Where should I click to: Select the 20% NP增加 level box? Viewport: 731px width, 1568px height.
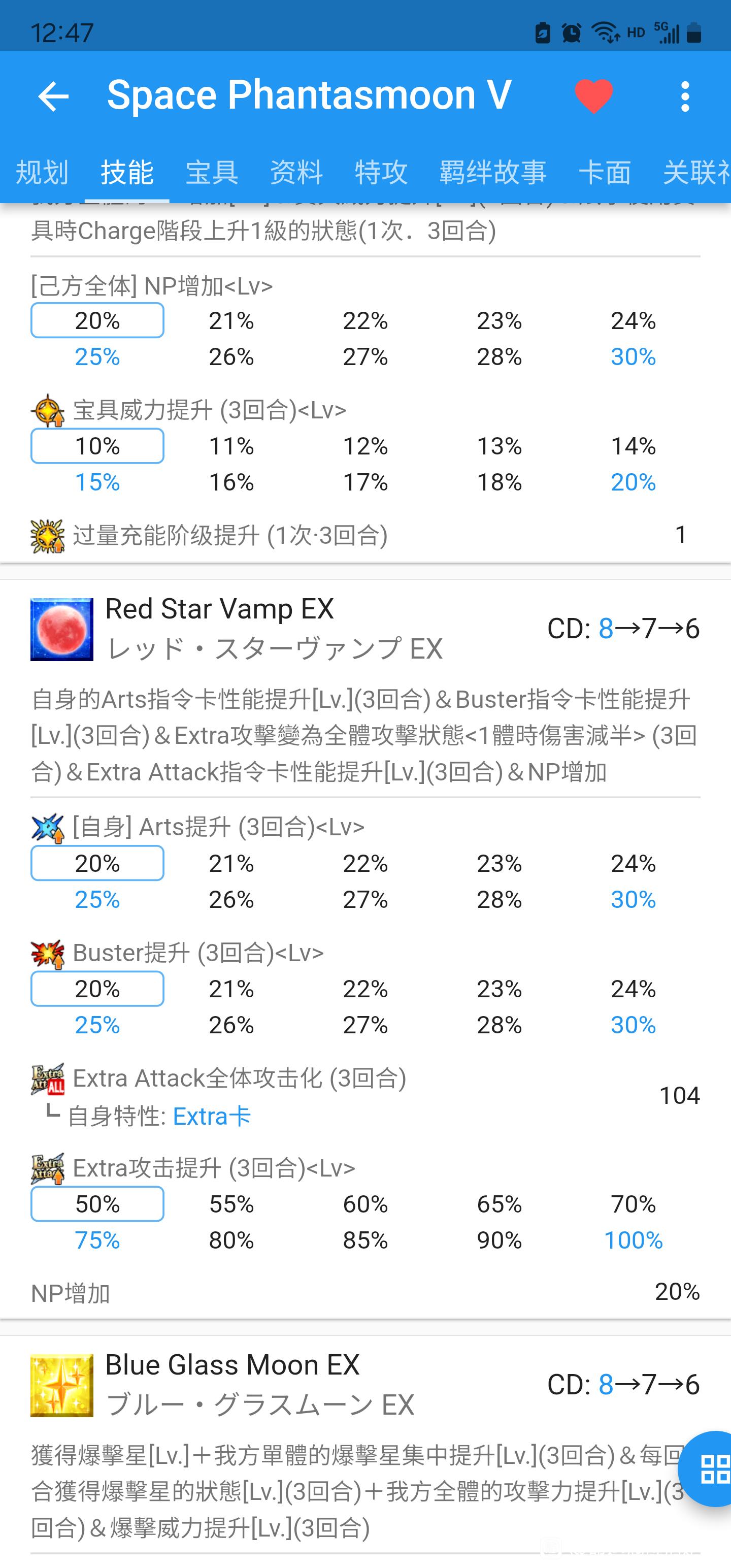pos(97,320)
